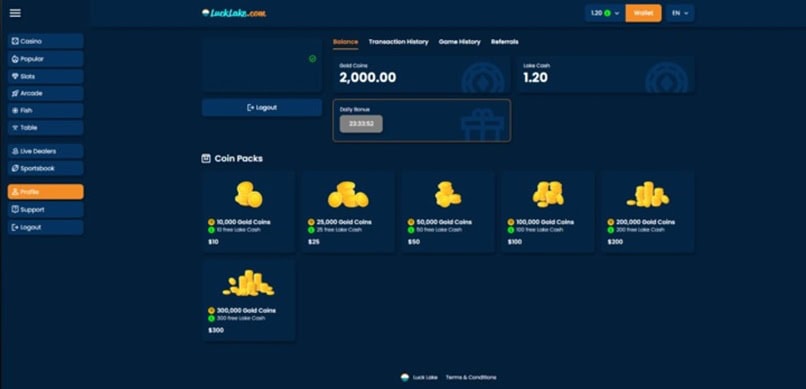Switch to the Game History tab
Screen dimensions: 806x389
(x=460, y=42)
